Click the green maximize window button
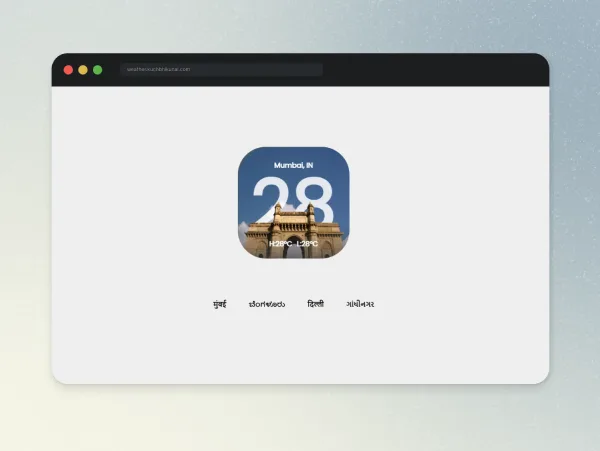The image size is (600, 451). click(98, 70)
